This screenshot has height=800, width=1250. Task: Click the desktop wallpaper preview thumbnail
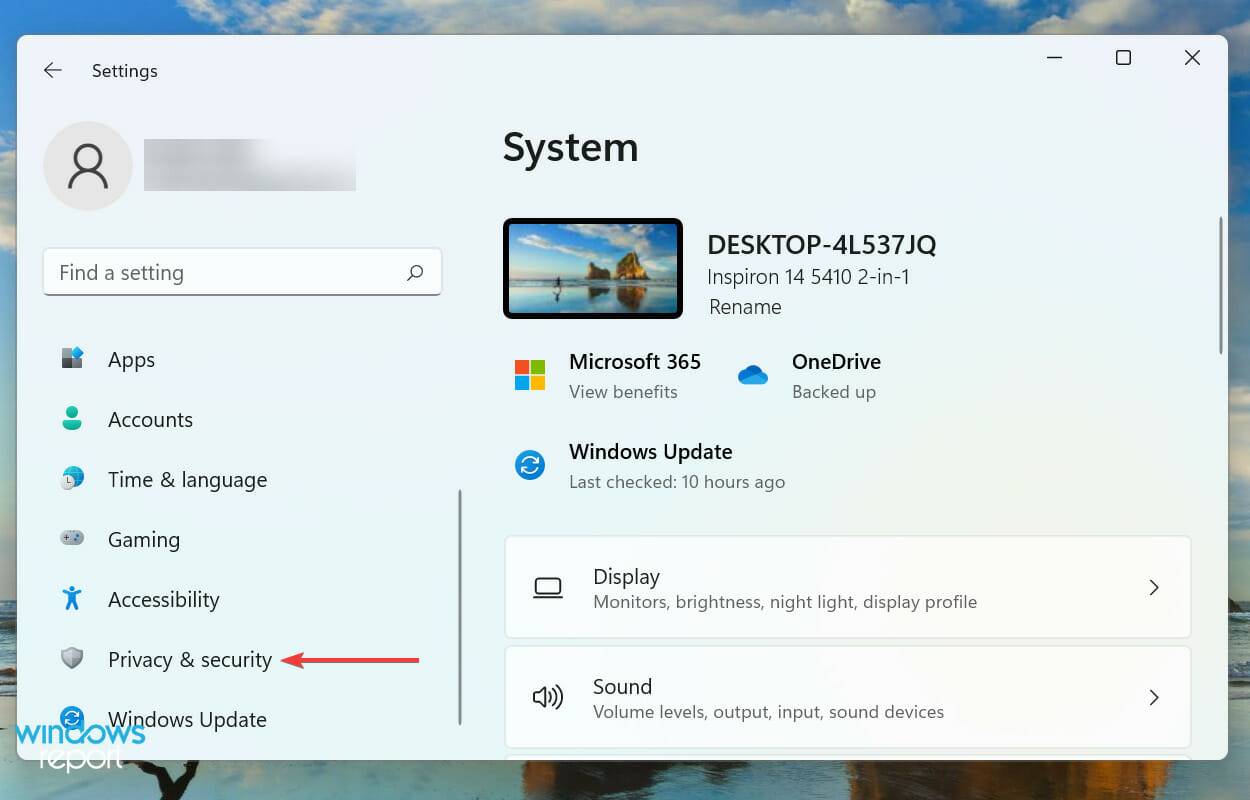[x=592, y=267]
